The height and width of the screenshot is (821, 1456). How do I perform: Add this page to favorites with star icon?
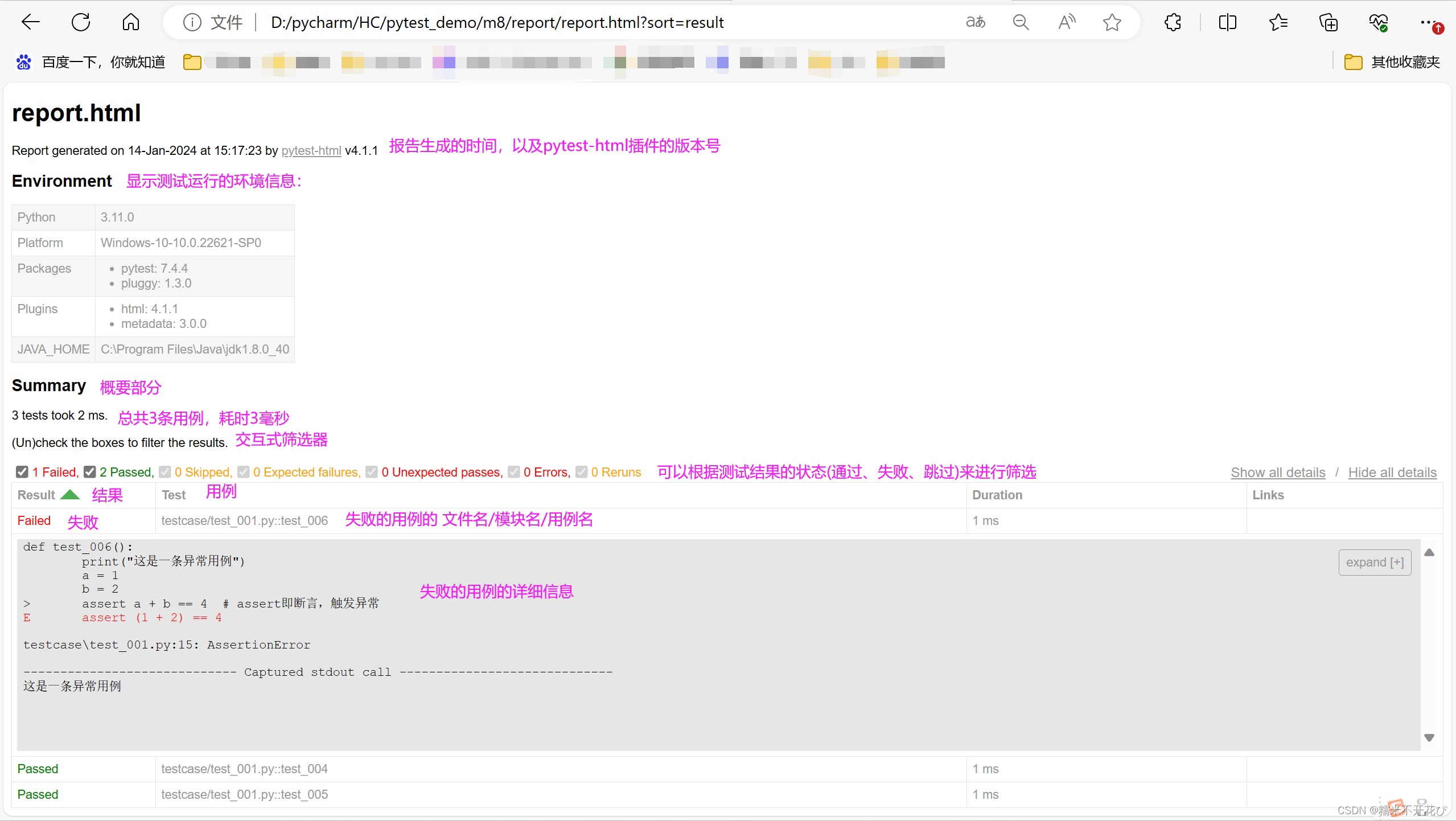pos(1111,22)
